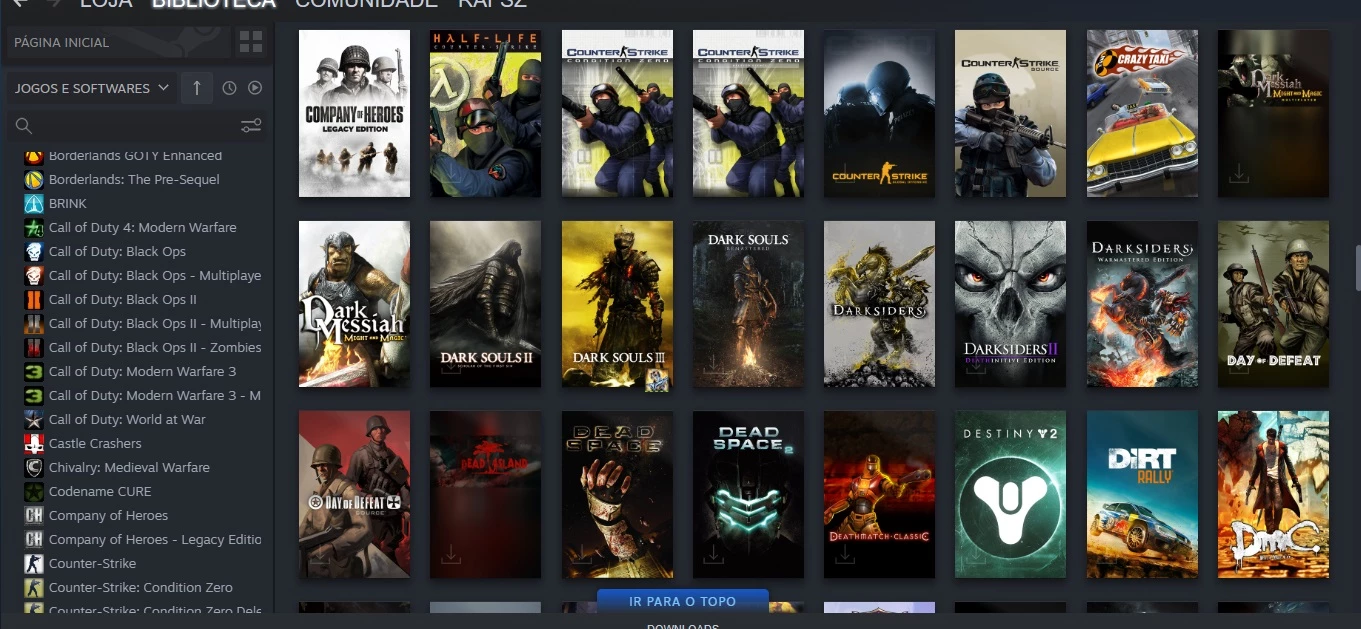Select Call of Duty: Black Ops in the list
The image size is (1361, 629).
coord(117,252)
